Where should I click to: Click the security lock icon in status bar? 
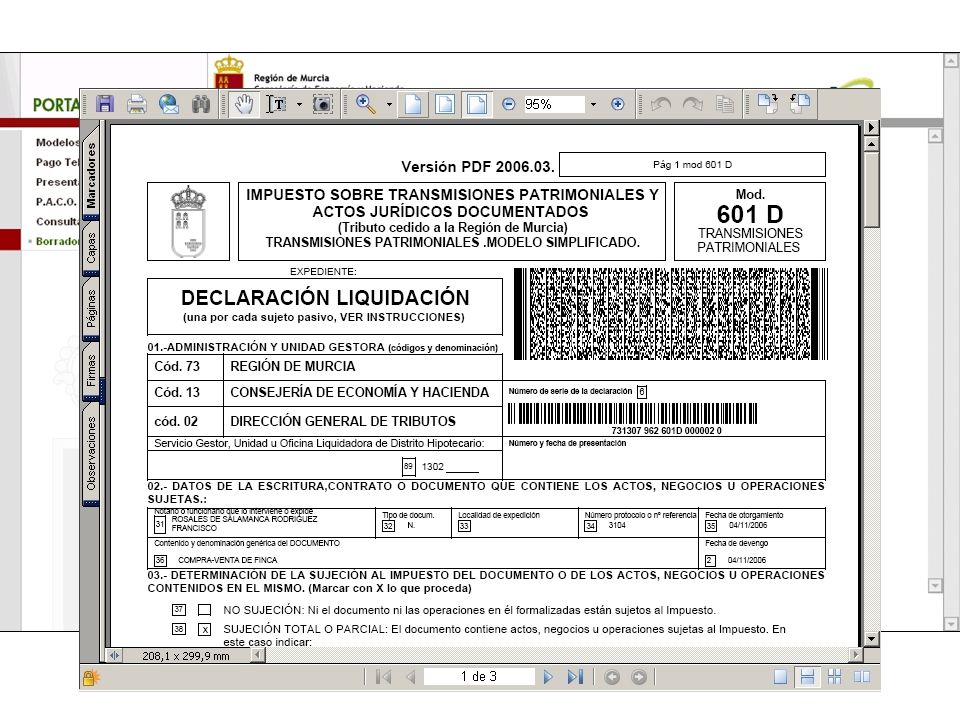coord(91,678)
